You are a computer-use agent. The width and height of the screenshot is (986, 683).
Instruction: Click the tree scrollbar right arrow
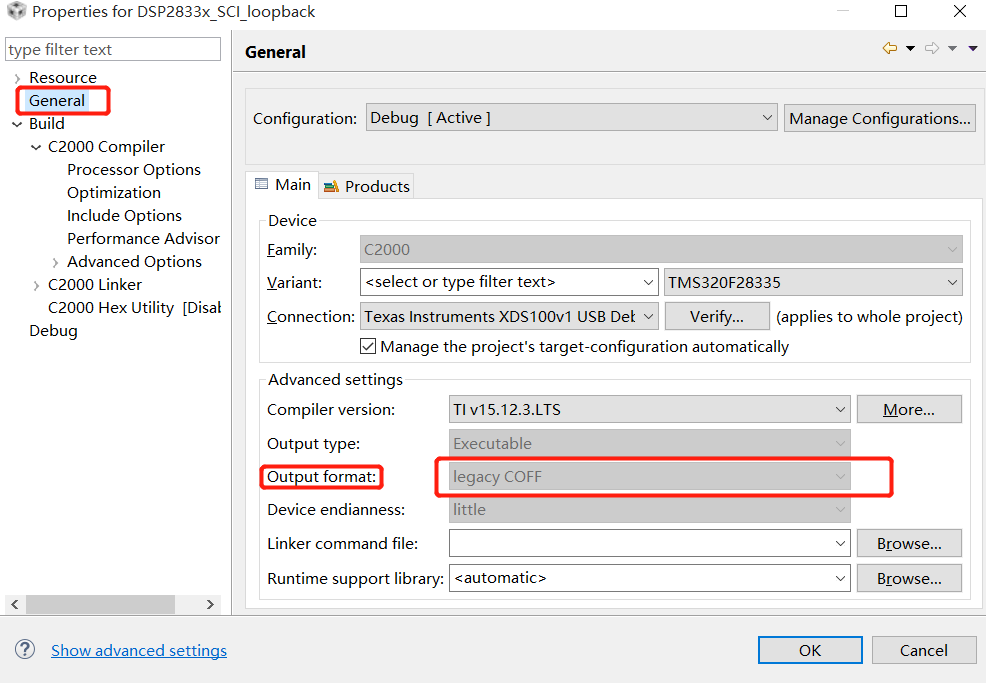[210, 604]
